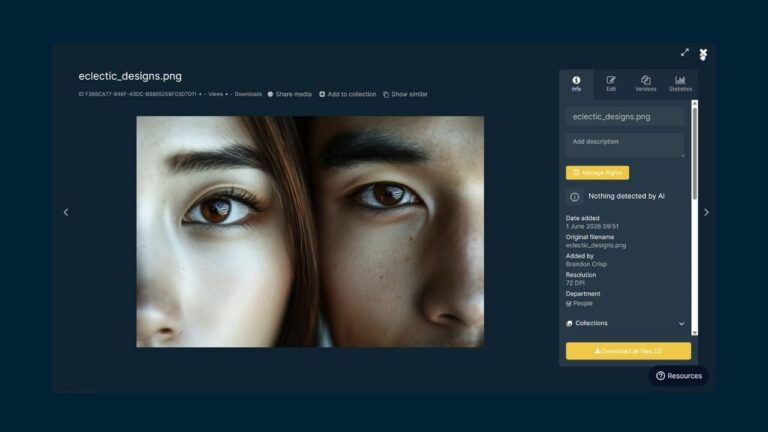Click Add to collection

[x=348, y=94]
